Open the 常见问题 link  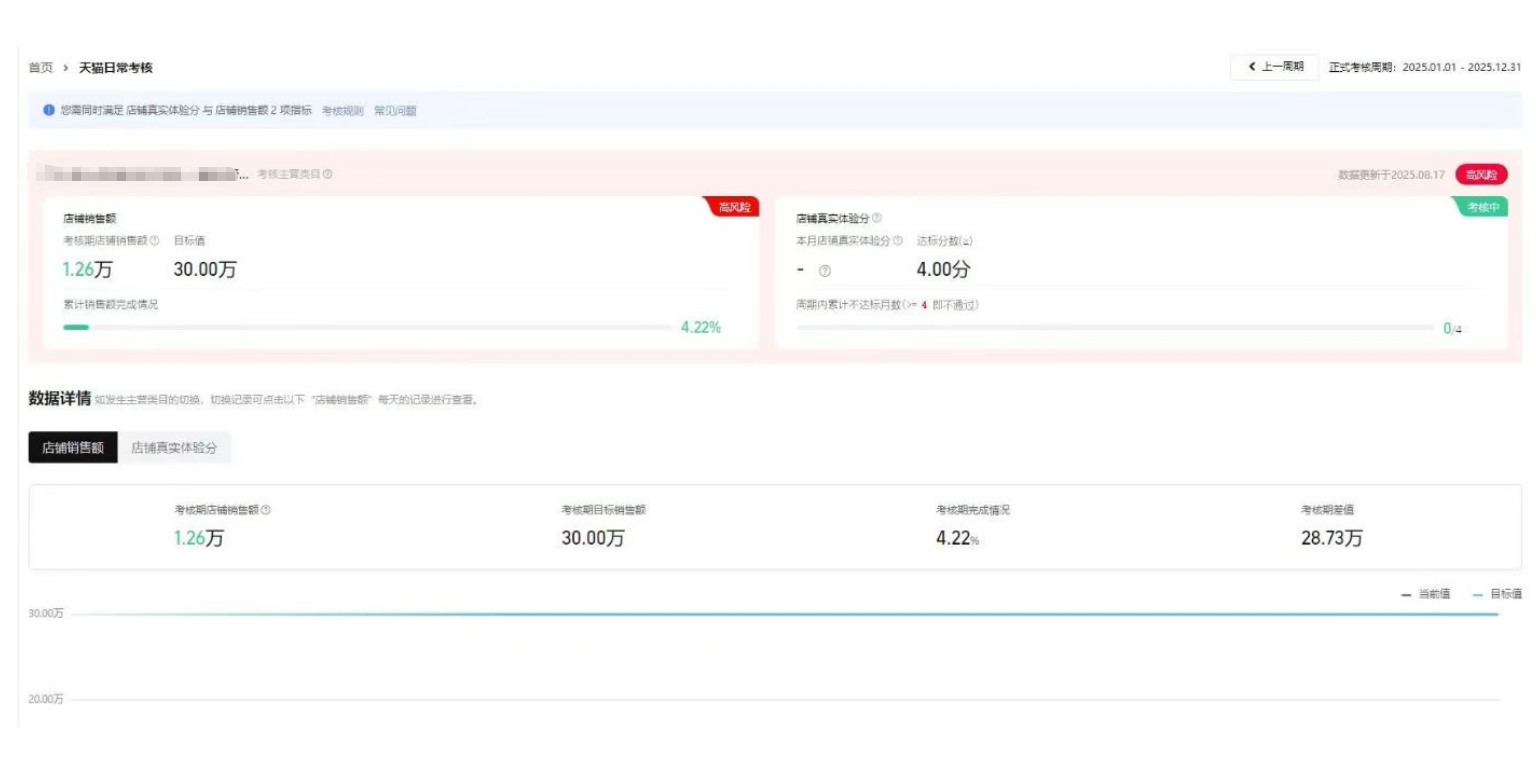point(395,111)
